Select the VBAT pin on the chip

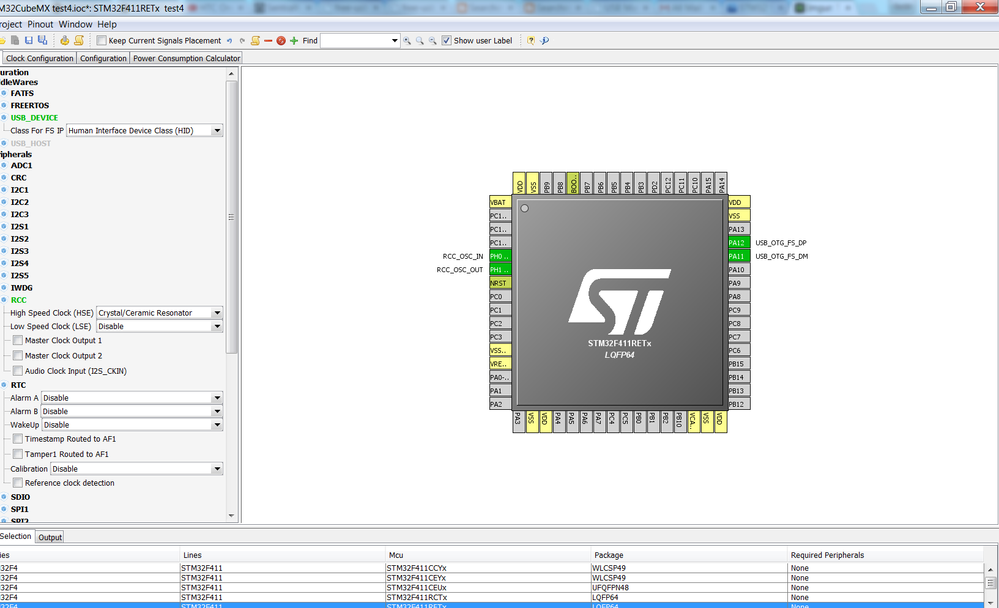(x=500, y=202)
